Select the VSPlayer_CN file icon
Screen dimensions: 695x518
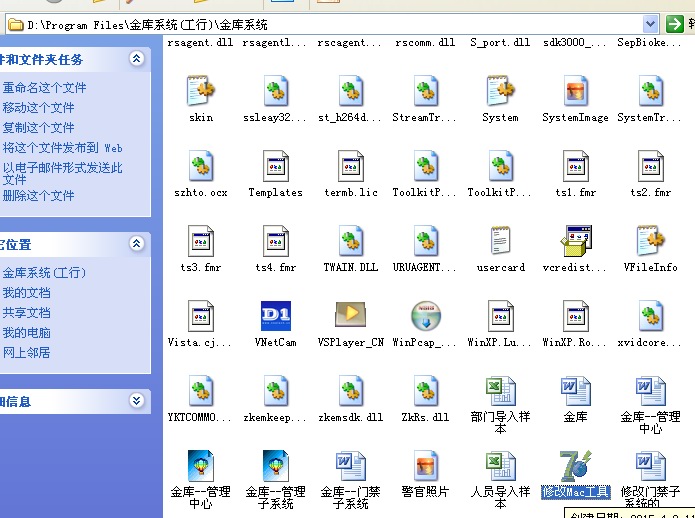[x=350, y=316]
